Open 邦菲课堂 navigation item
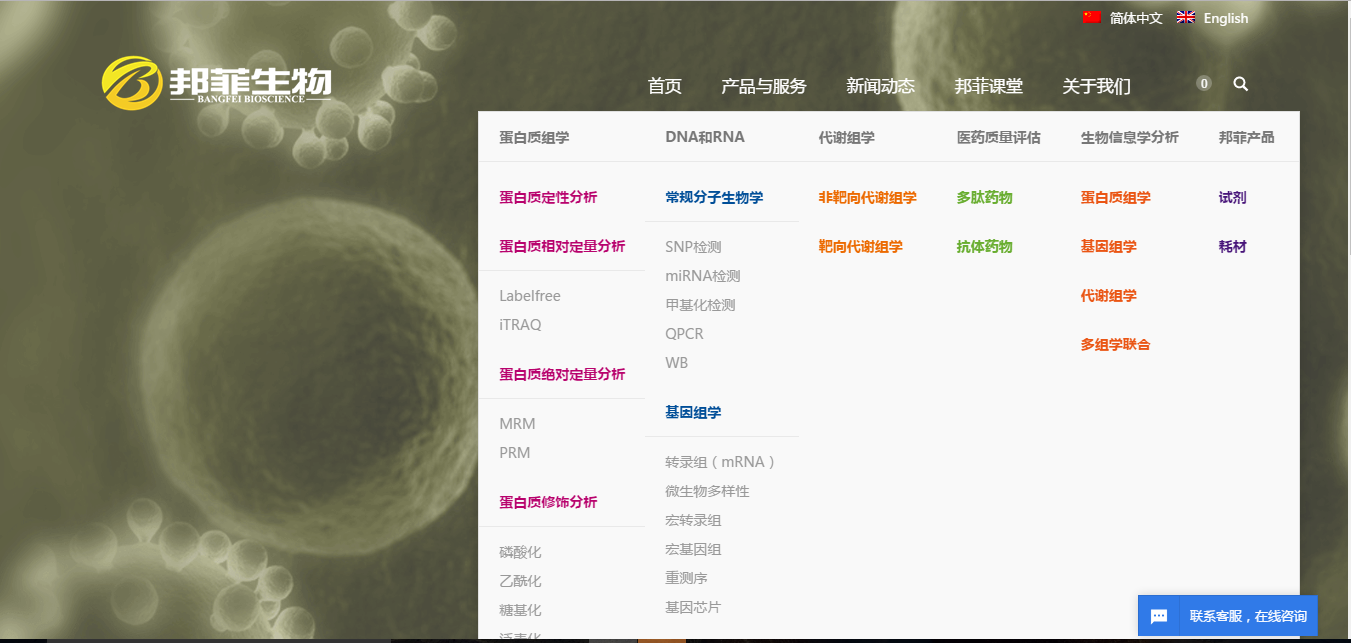 pyautogui.click(x=988, y=86)
